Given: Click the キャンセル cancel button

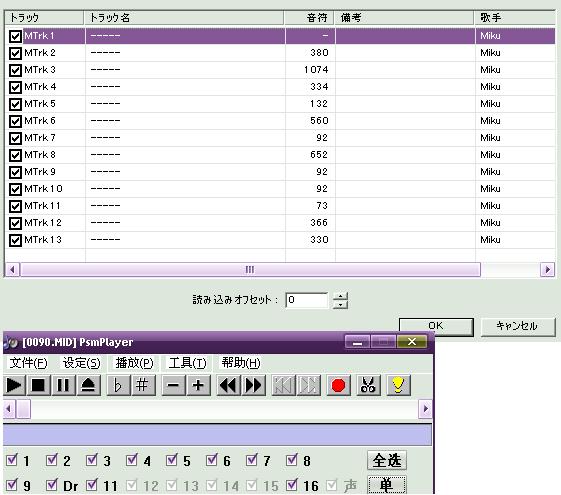Looking at the screenshot, I should tap(517, 326).
